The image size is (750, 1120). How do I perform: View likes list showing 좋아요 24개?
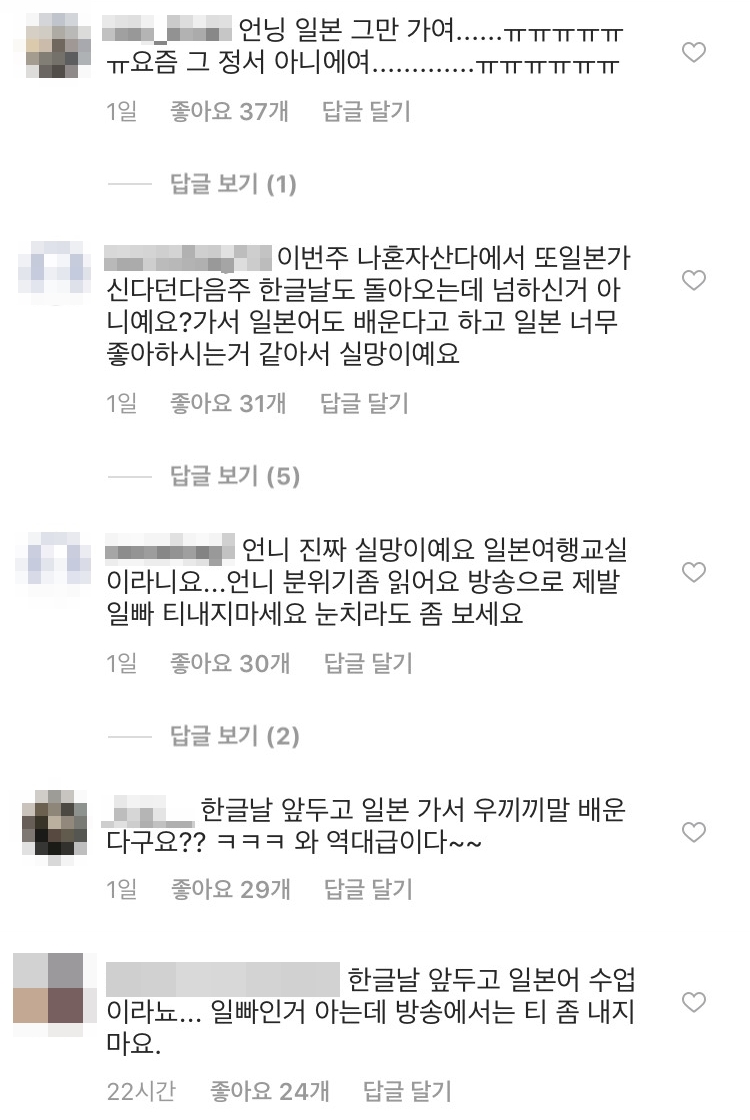pos(269,1091)
